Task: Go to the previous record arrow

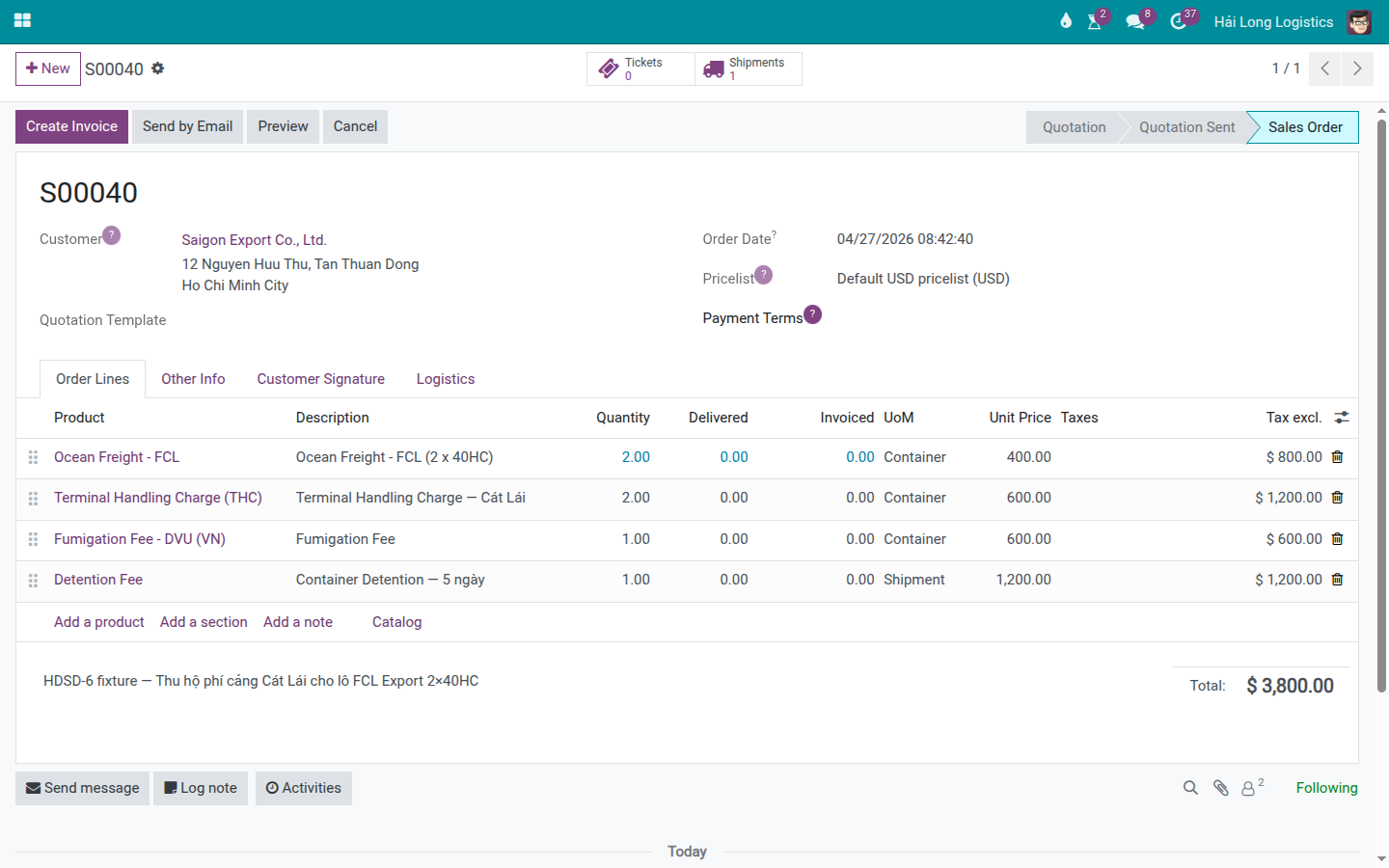Action: [1324, 68]
